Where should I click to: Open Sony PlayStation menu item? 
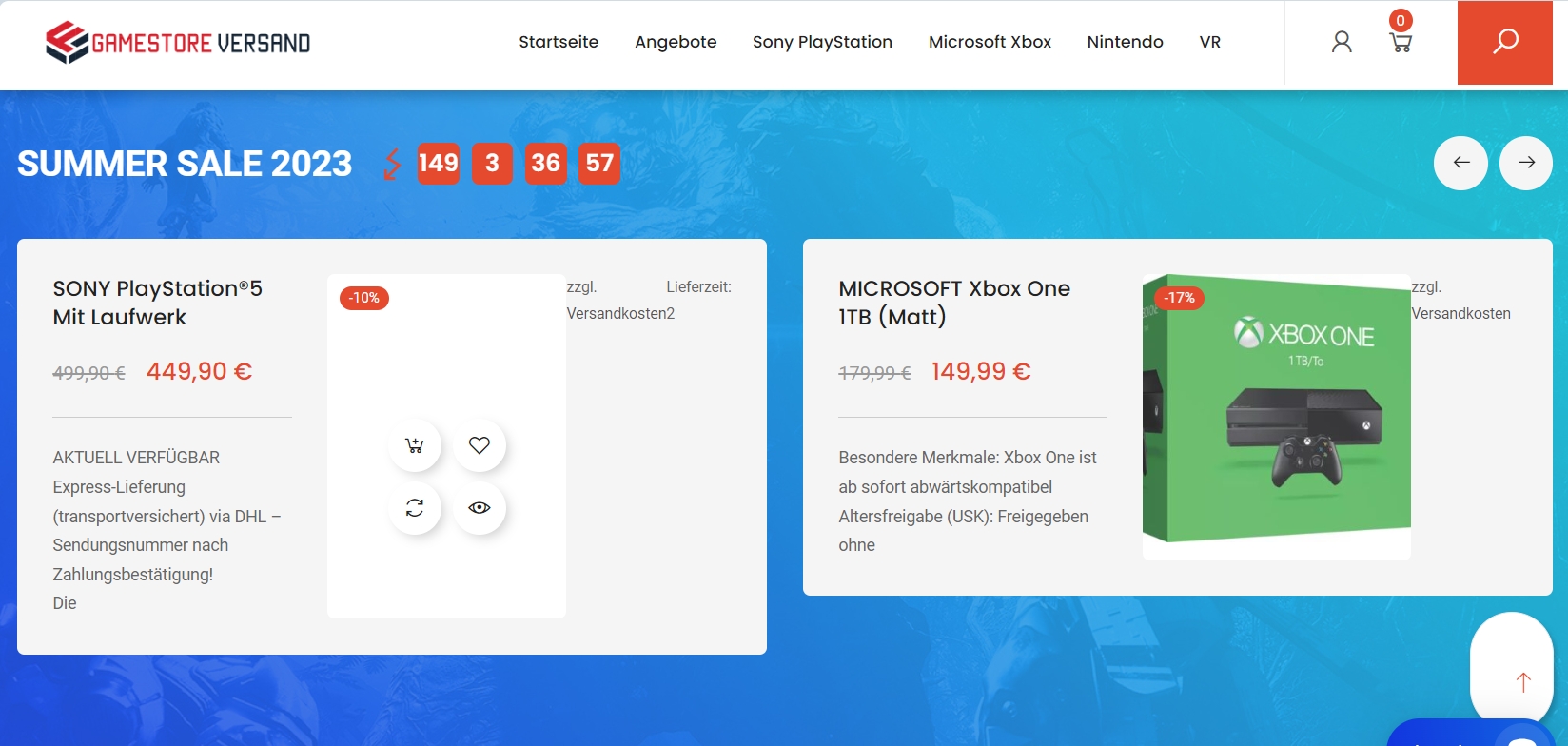(x=822, y=42)
